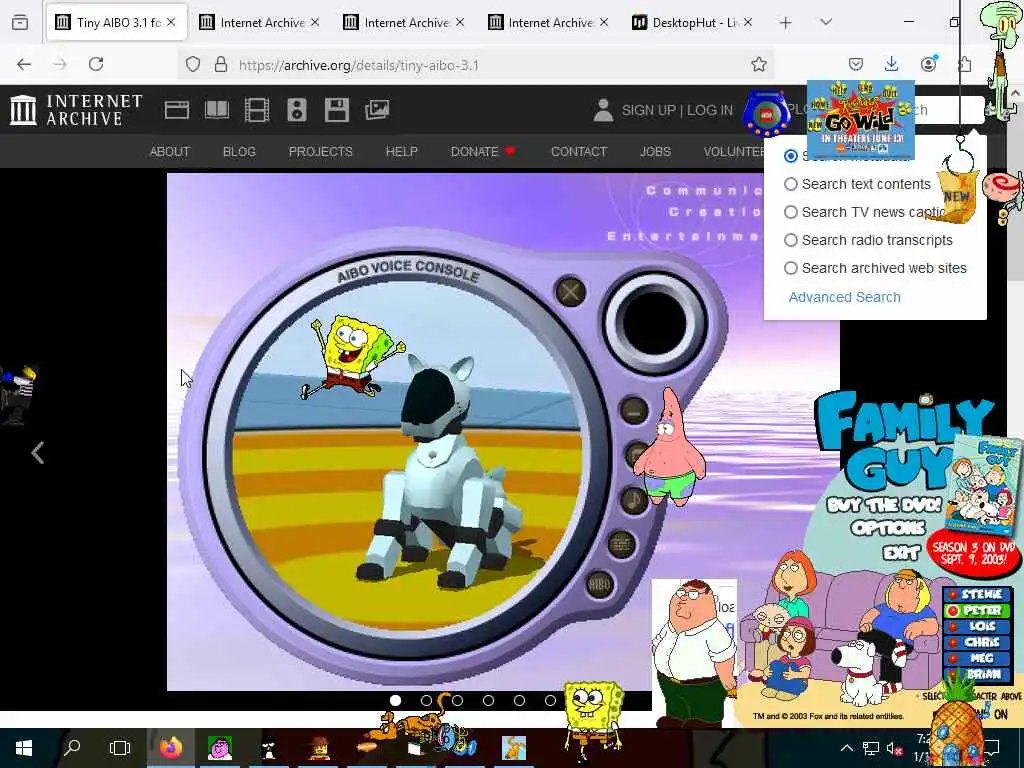Select Search TV news captions option

tap(791, 212)
